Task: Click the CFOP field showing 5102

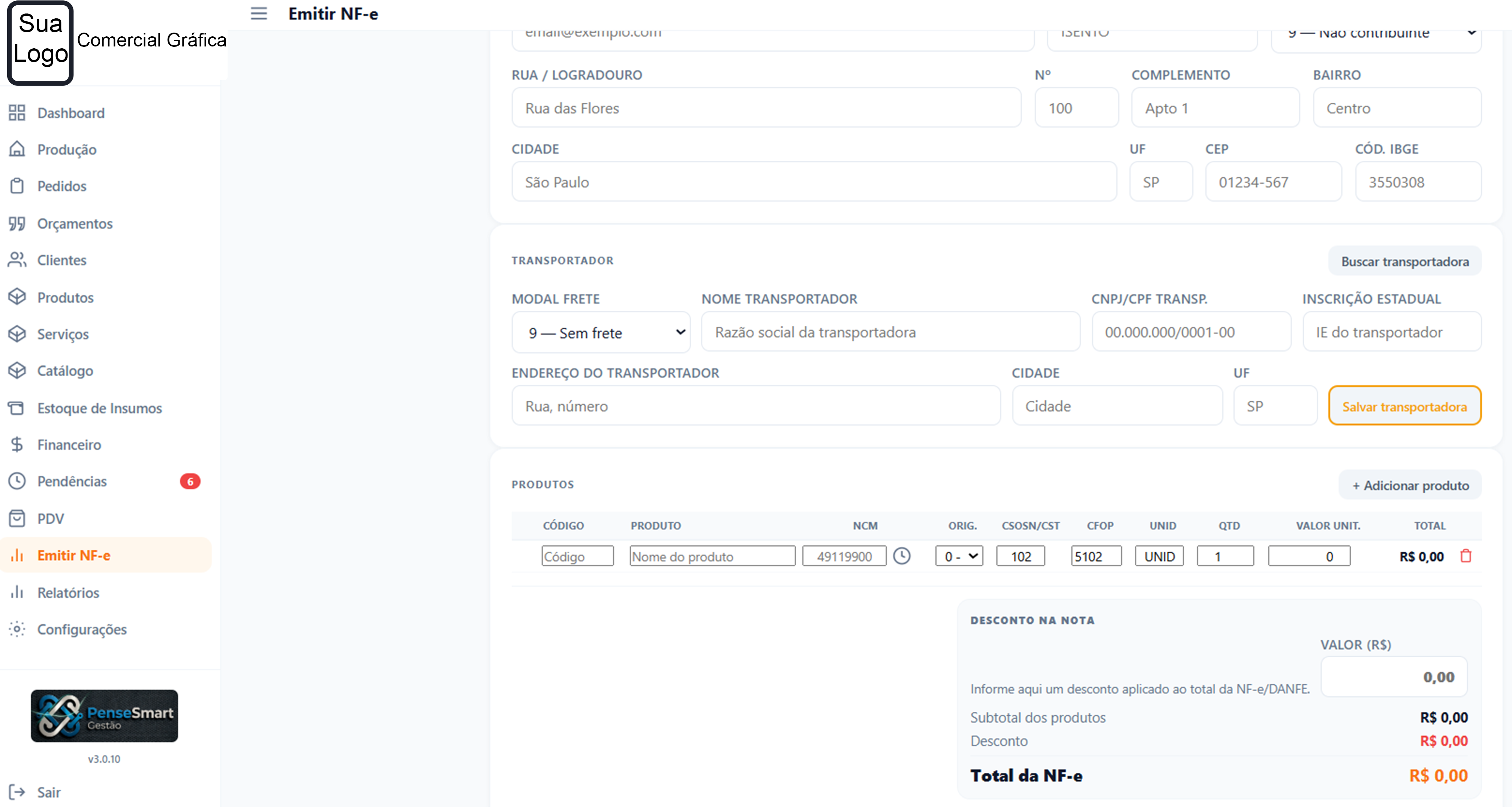Action: (1097, 556)
